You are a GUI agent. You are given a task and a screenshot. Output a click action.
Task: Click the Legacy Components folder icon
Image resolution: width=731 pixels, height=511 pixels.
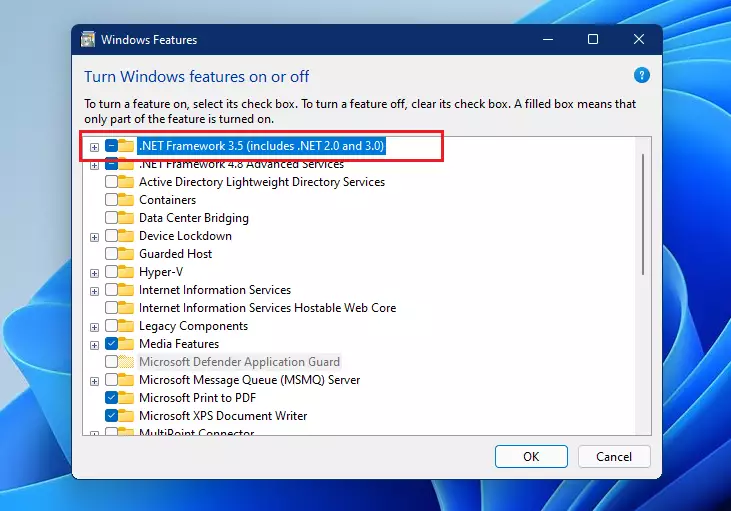click(126, 326)
